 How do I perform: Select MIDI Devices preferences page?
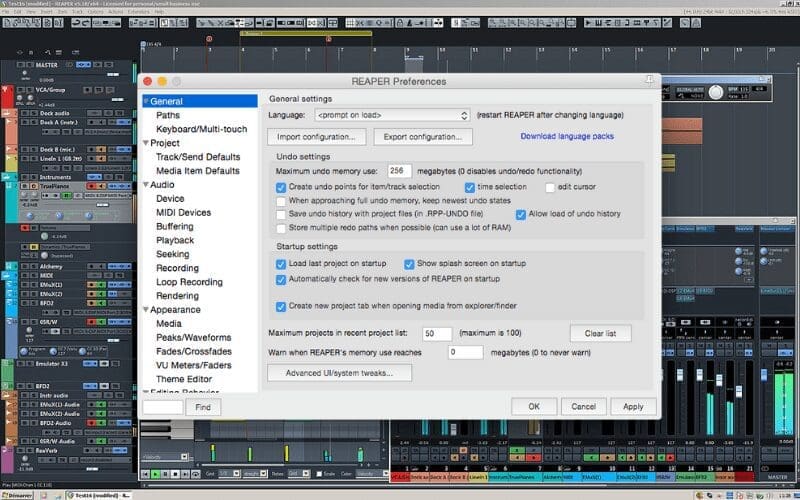click(184, 212)
